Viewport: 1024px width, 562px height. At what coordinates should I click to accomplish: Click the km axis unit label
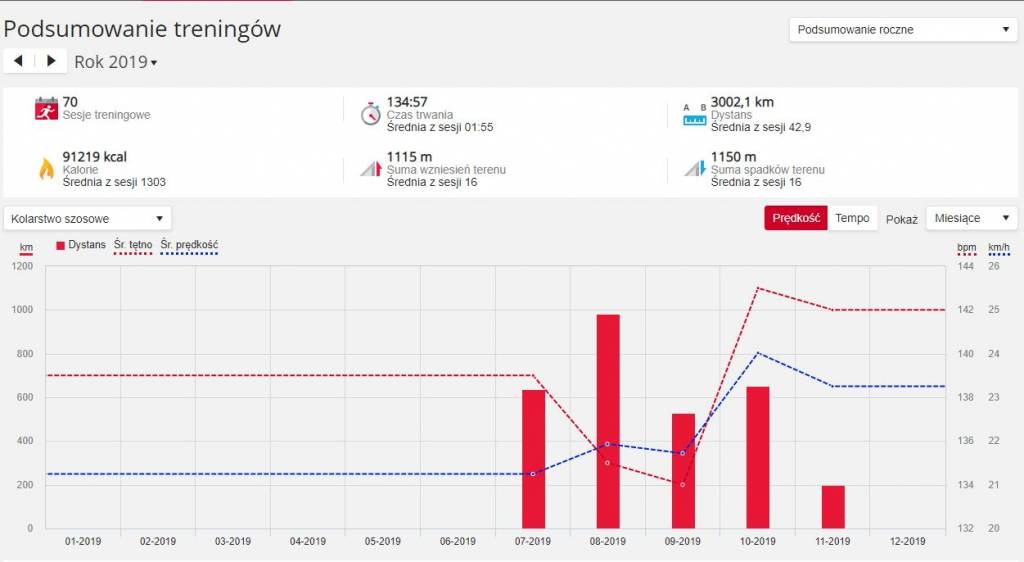[26, 248]
